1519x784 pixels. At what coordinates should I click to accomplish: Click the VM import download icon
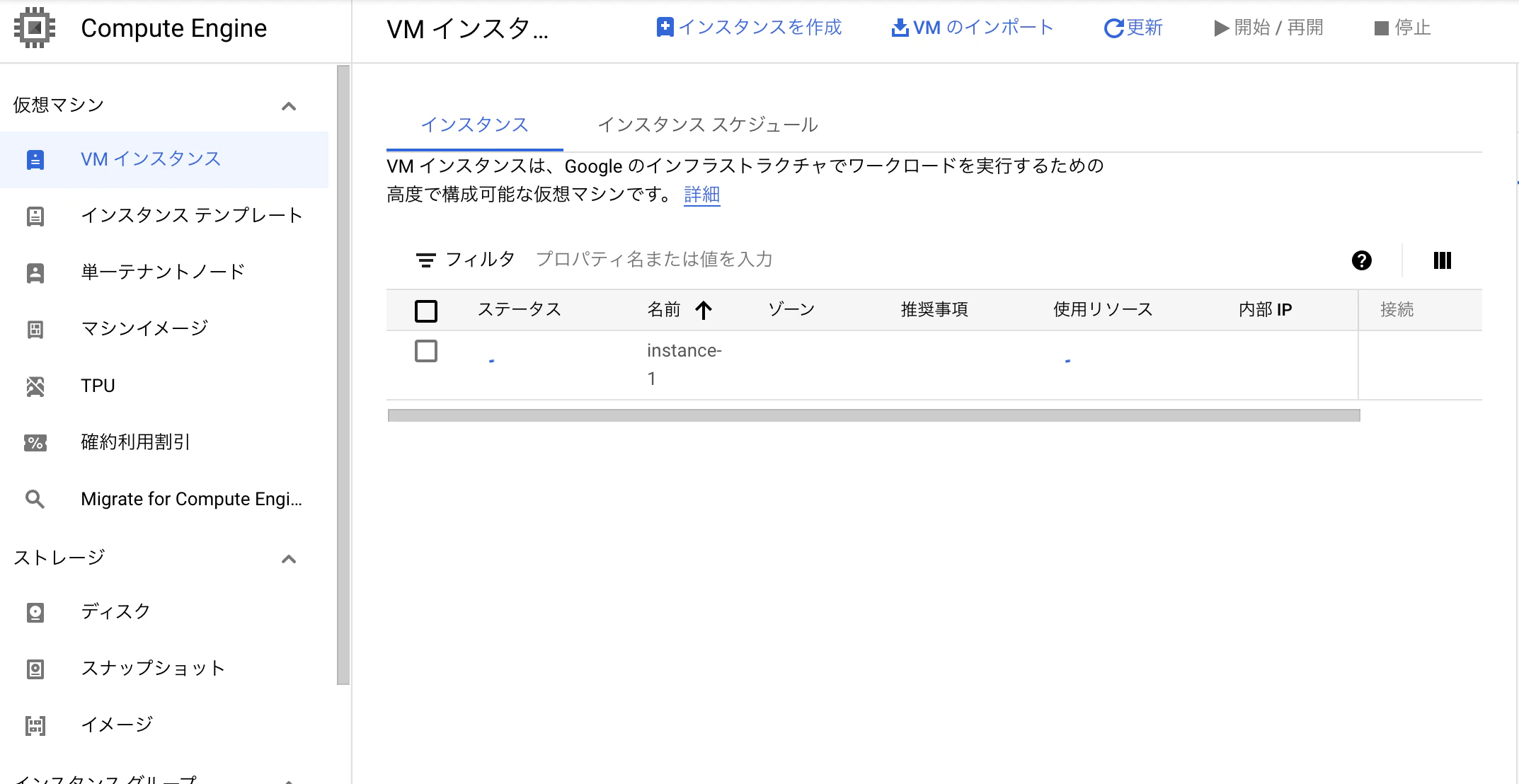tap(900, 28)
